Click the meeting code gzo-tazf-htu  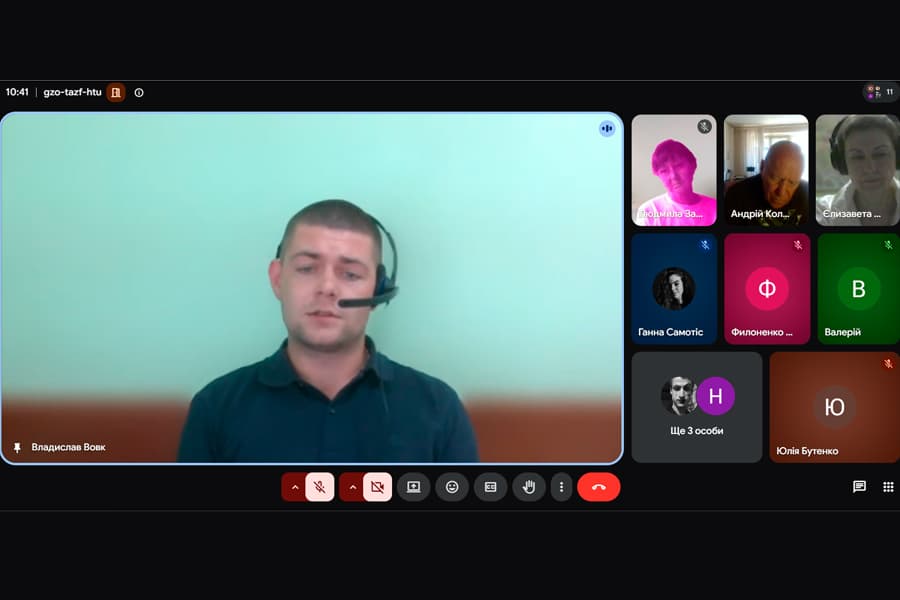click(x=72, y=92)
